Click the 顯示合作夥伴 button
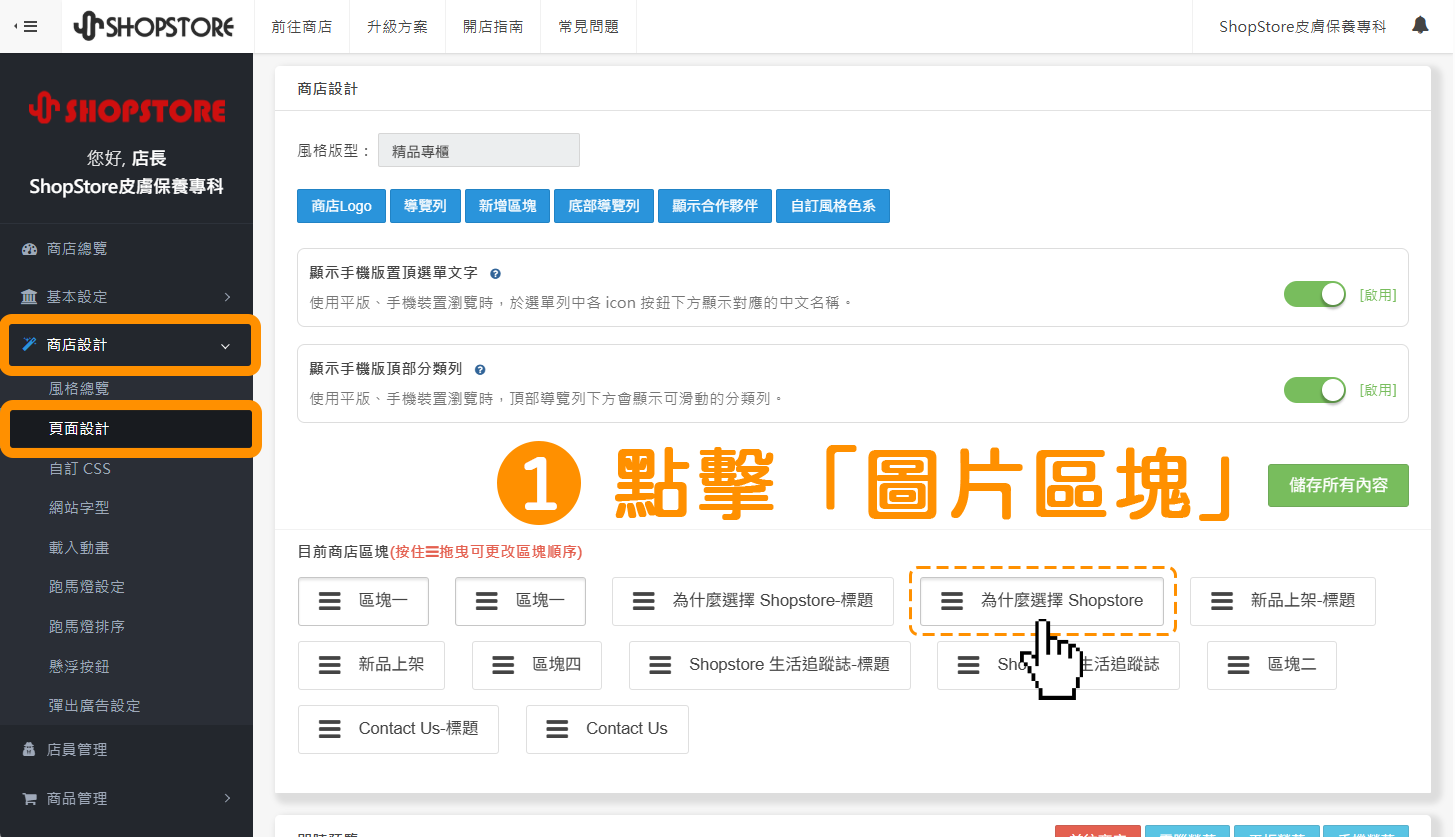1455x837 pixels. [715, 206]
